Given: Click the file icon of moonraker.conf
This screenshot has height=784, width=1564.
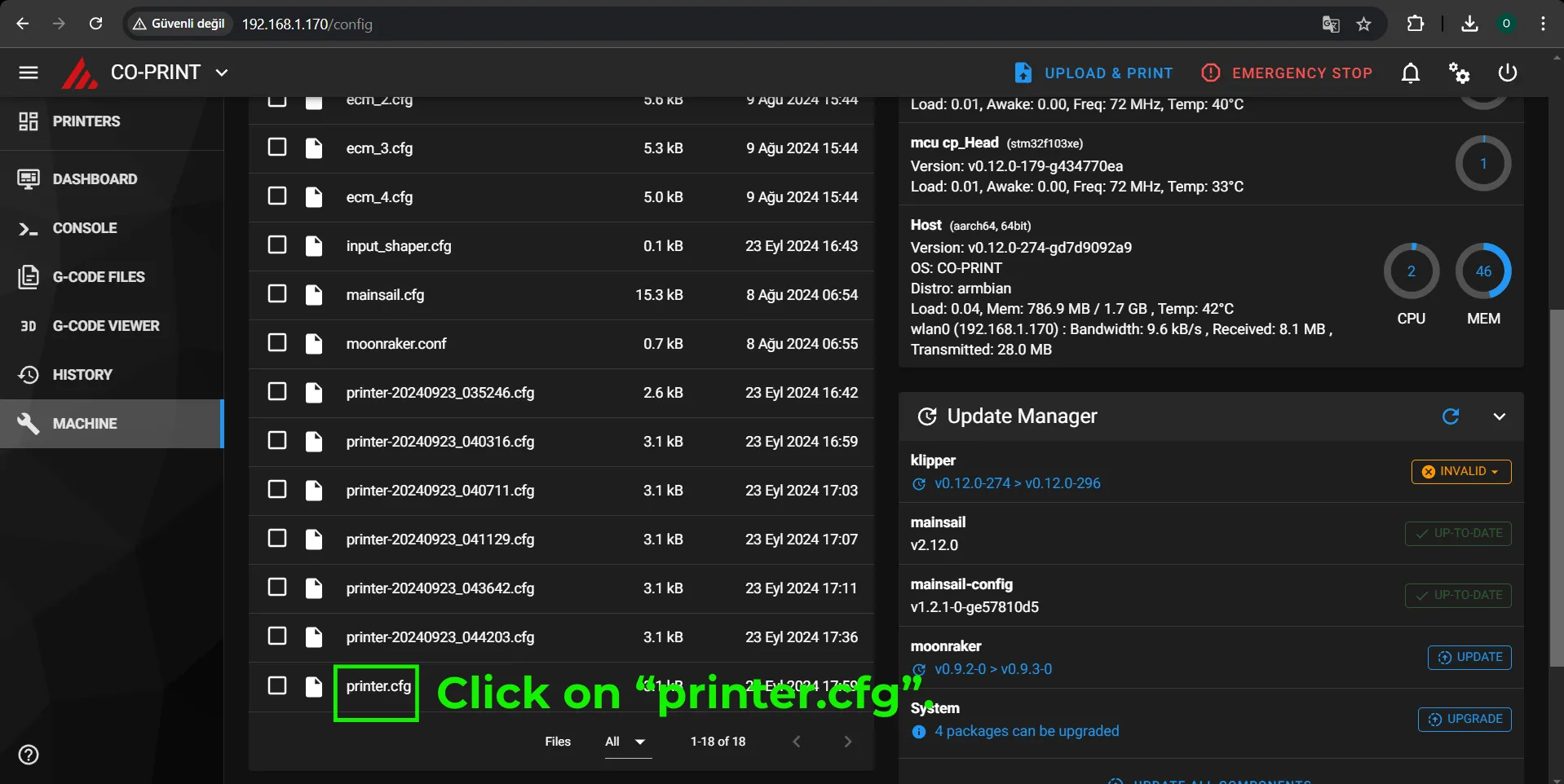Looking at the screenshot, I should [314, 344].
